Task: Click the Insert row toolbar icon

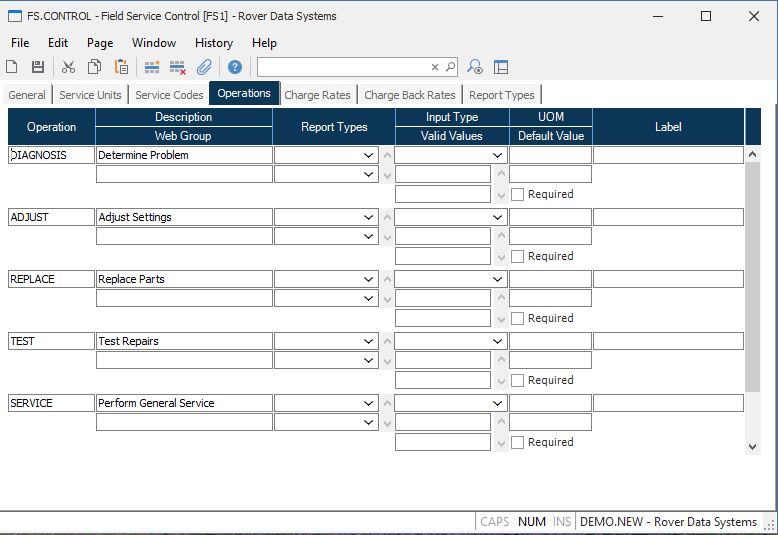Action: (x=152, y=67)
